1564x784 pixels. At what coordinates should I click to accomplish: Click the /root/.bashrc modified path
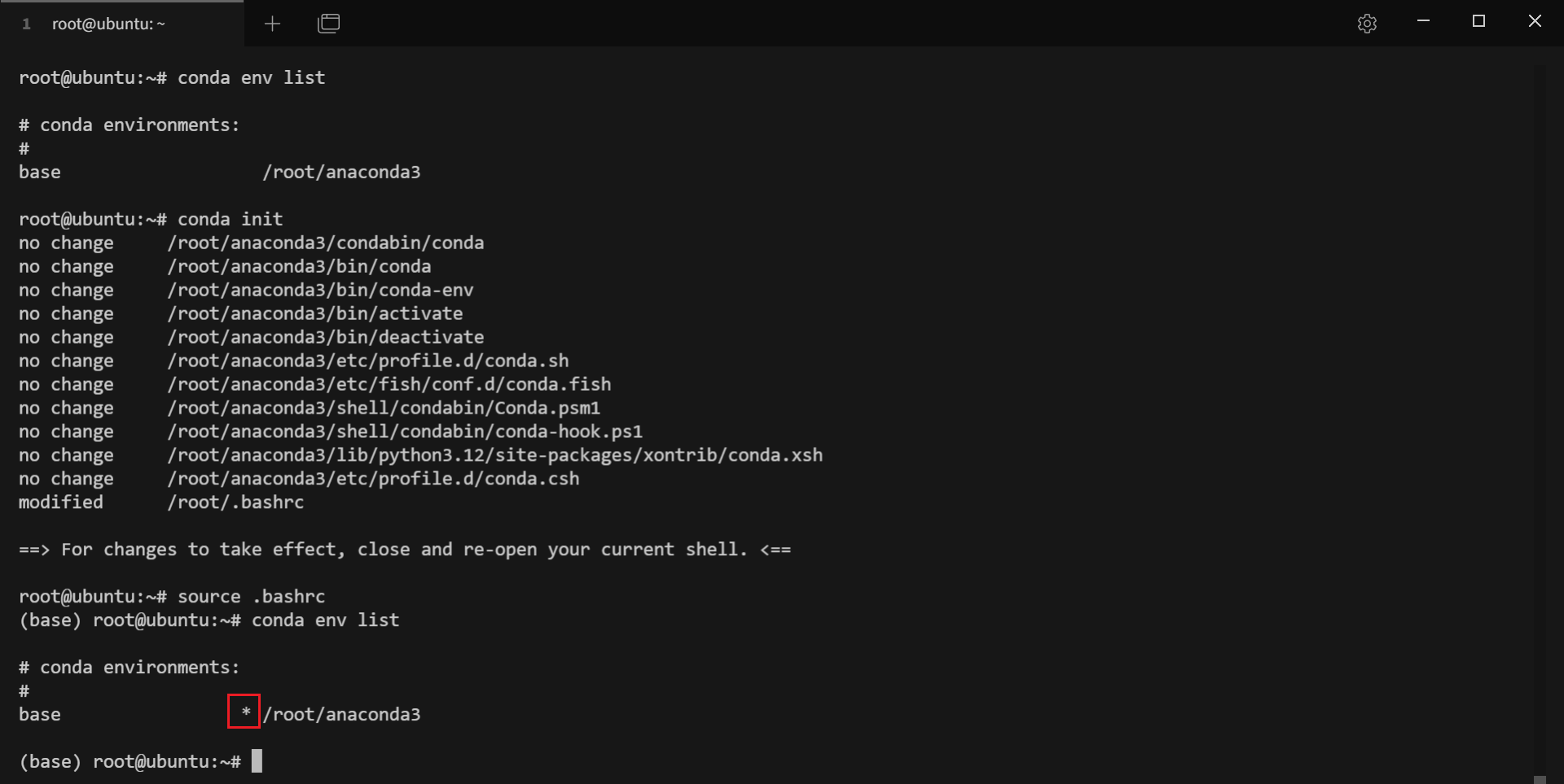coord(235,502)
